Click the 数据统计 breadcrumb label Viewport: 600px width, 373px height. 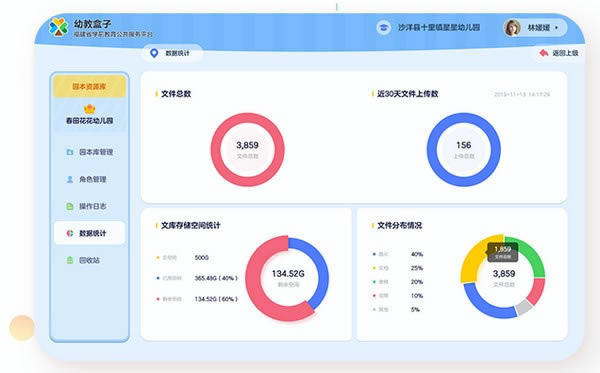[177, 53]
